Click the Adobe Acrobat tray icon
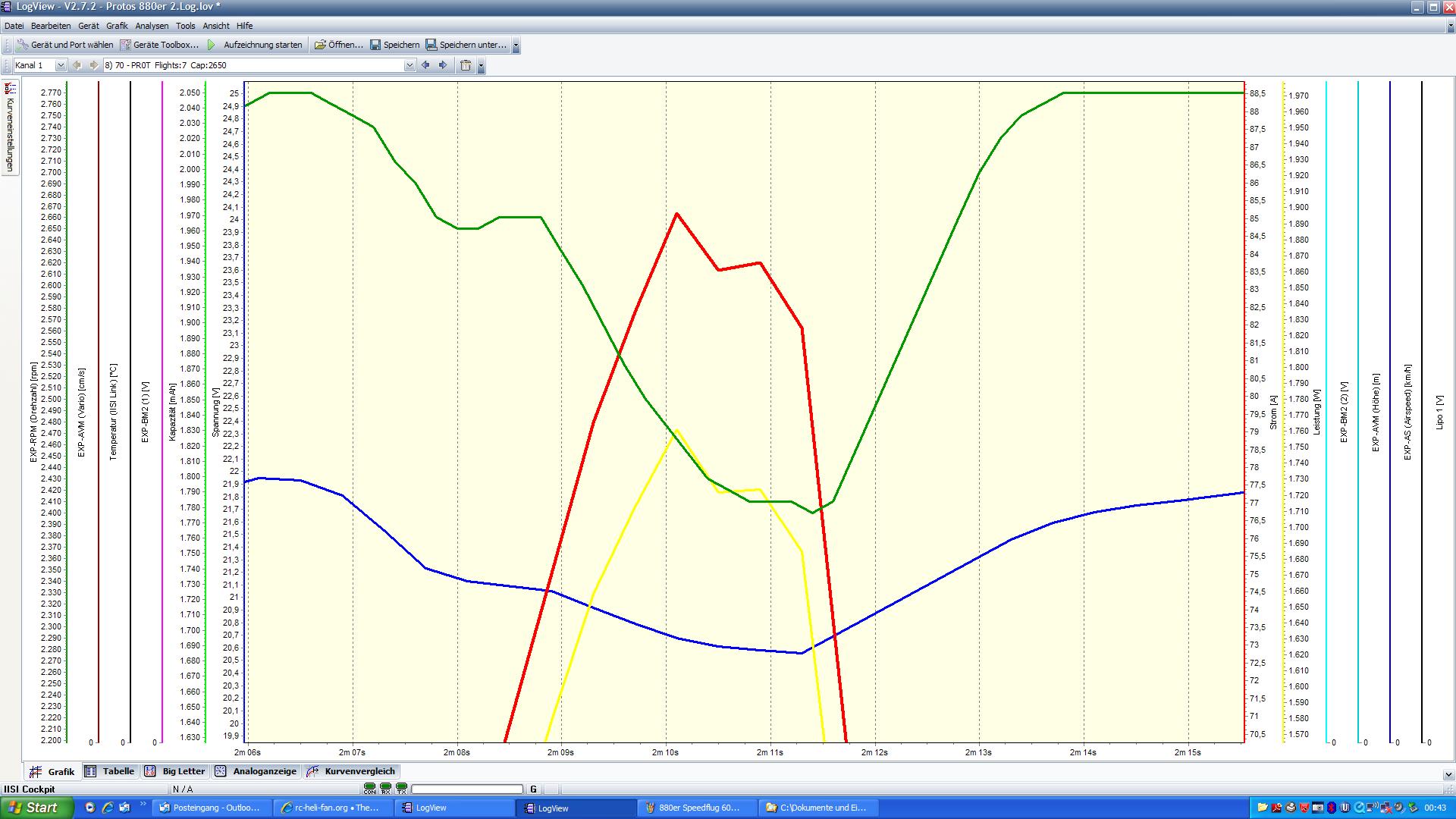This screenshot has height=819, width=1456. tap(1276, 808)
